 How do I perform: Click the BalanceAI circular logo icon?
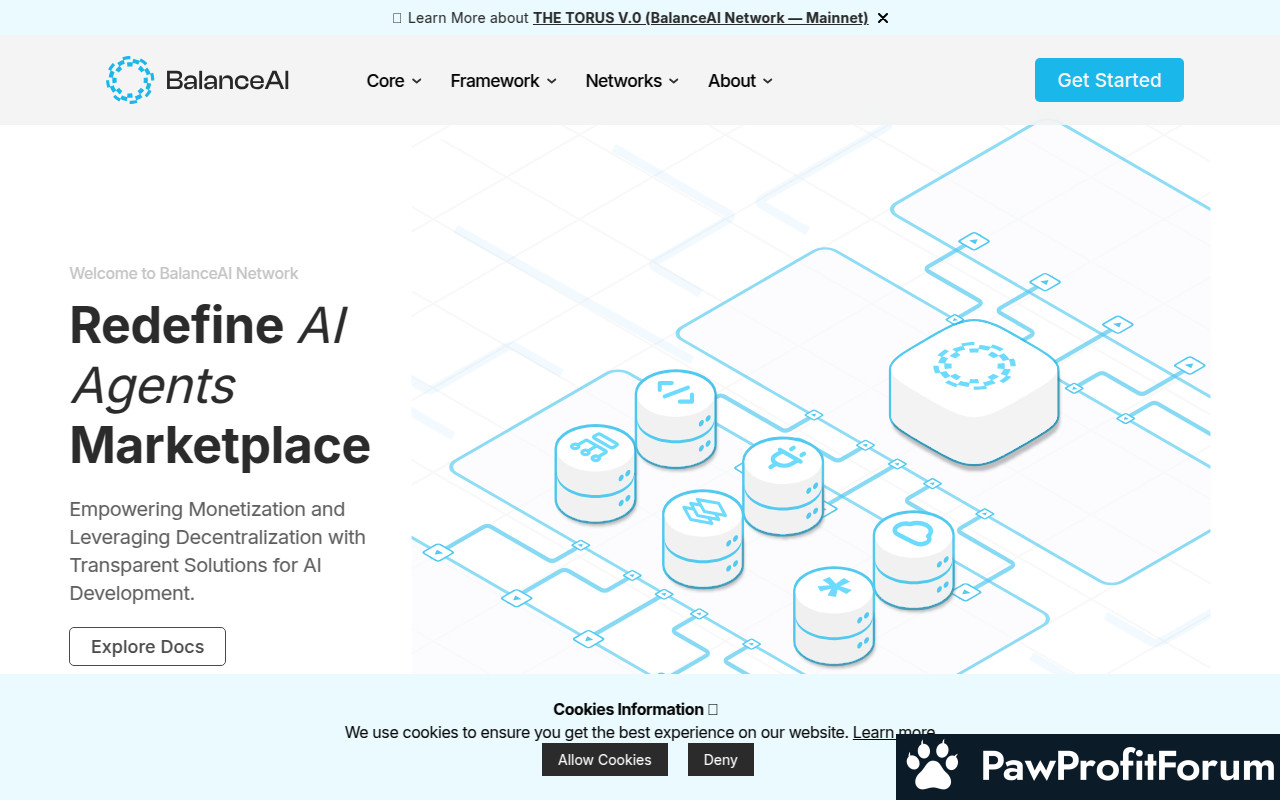[x=130, y=80]
